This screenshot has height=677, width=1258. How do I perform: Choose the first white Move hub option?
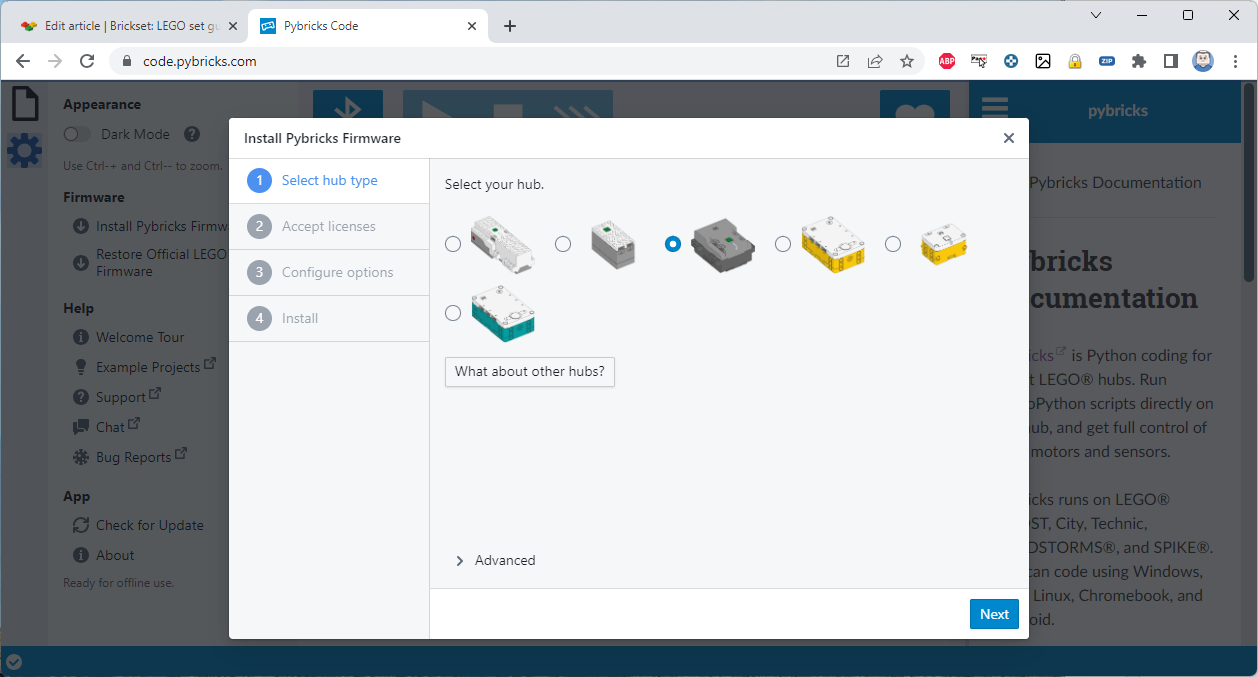(453, 244)
